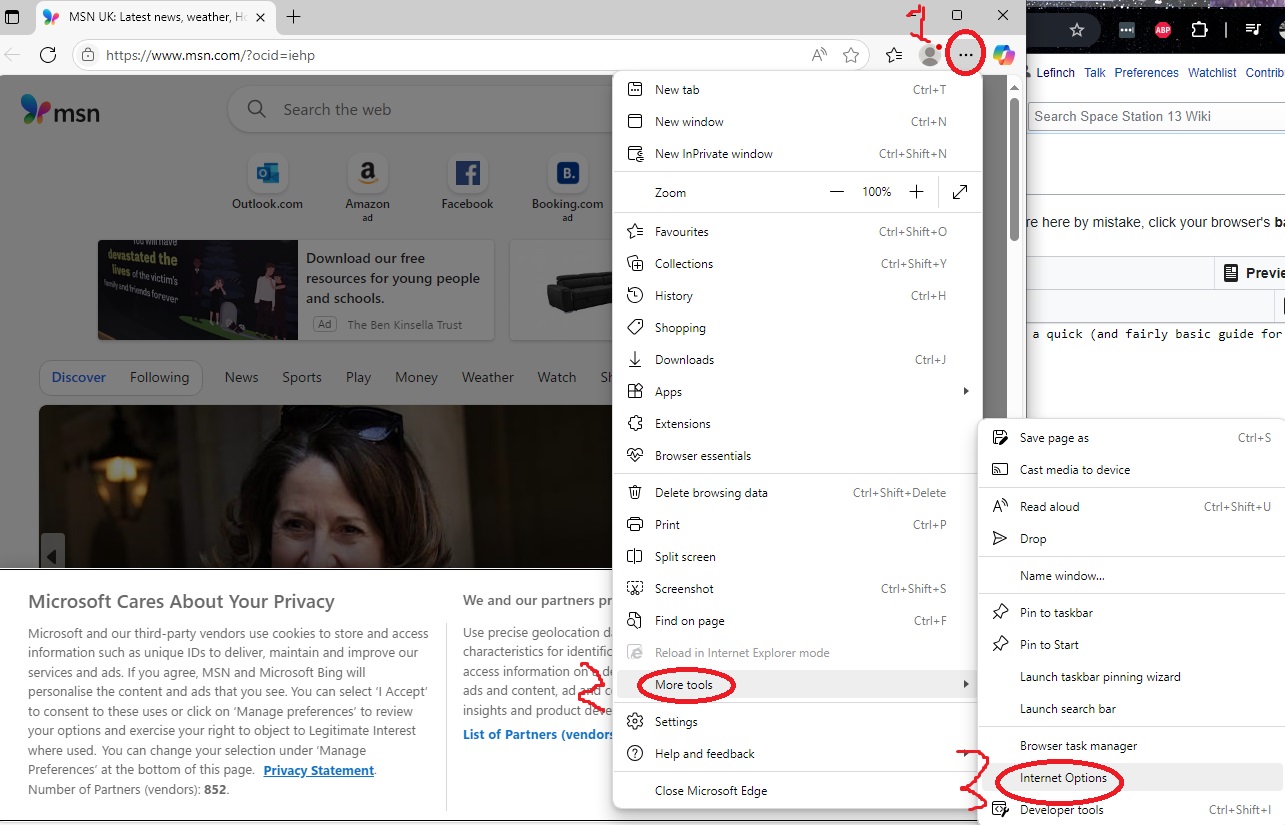The height and width of the screenshot is (825, 1285).
Task: Refresh the MSN page
Action: pyautogui.click(x=47, y=55)
